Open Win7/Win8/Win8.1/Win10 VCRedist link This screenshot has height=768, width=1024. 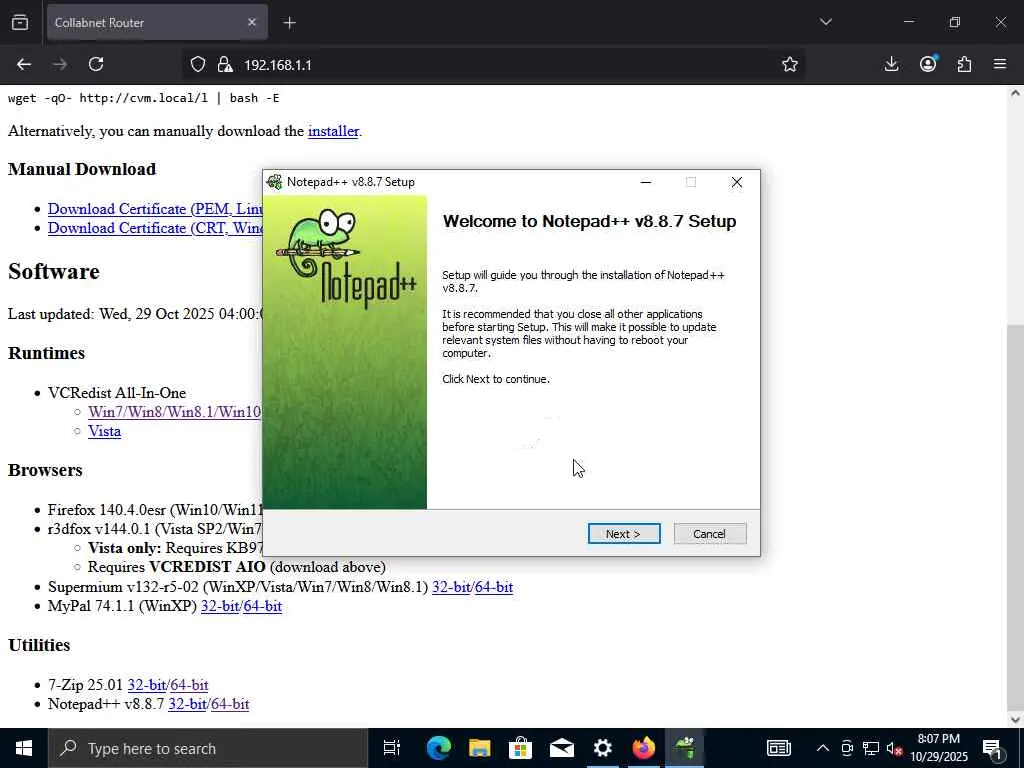174,412
